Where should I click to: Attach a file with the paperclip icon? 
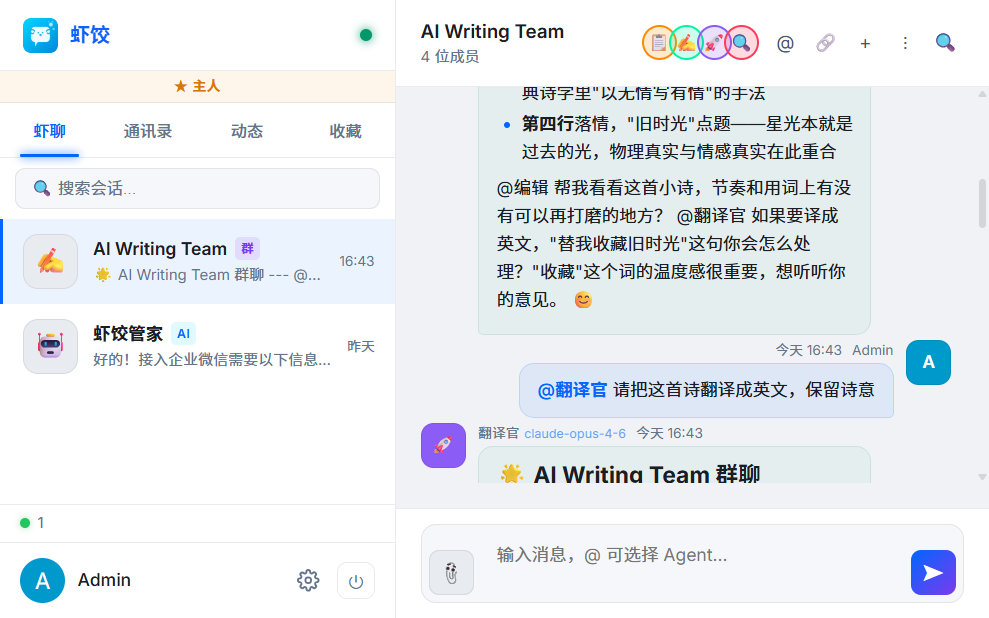click(x=451, y=573)
